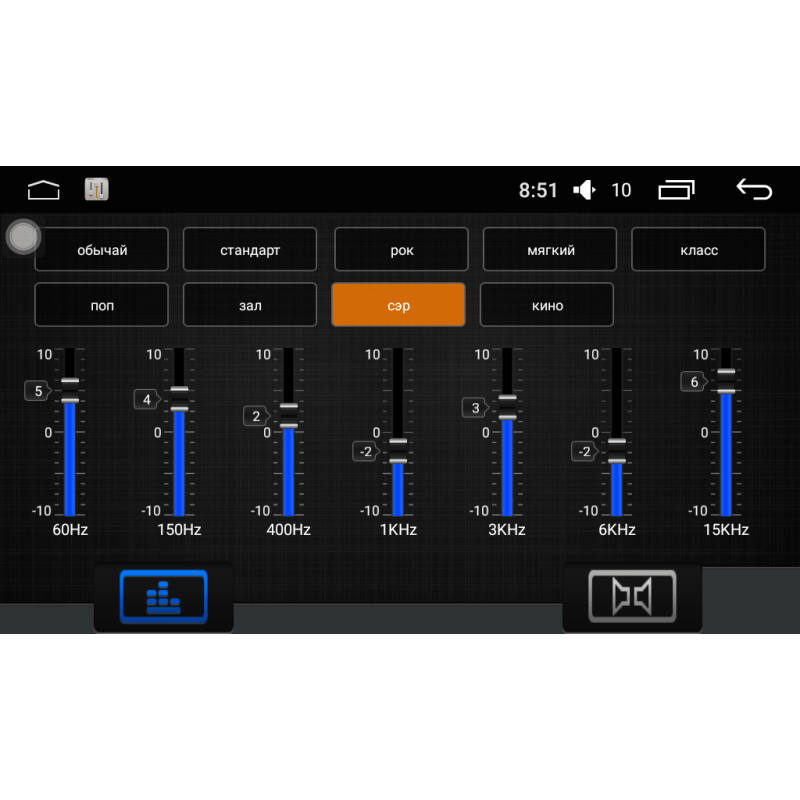Click the 6KHz slider handle
This screenshot has height=800, width=800.
(617, 451)
